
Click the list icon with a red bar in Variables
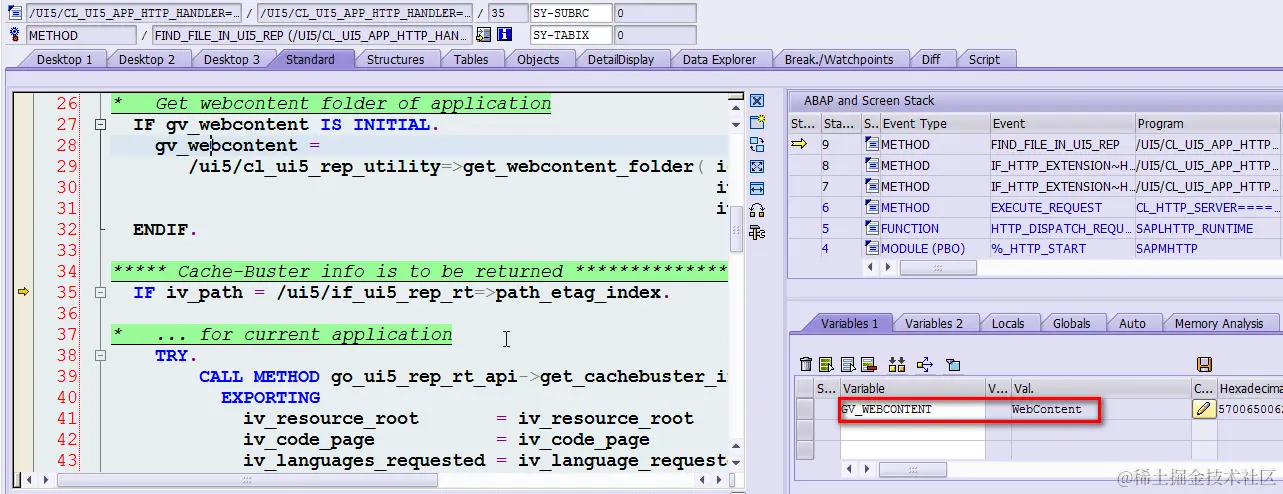click(868, 365)
